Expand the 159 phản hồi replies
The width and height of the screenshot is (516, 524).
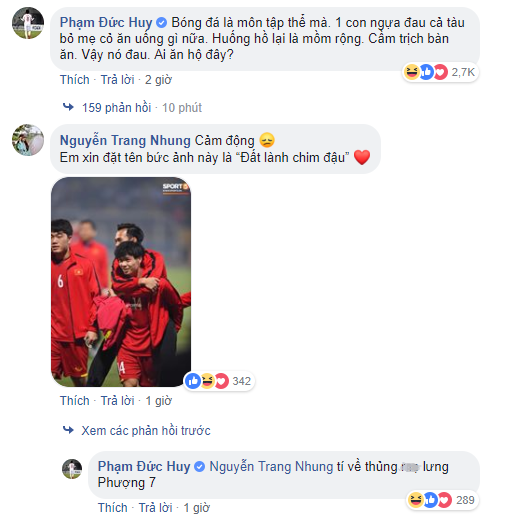[x=117, y=108]
